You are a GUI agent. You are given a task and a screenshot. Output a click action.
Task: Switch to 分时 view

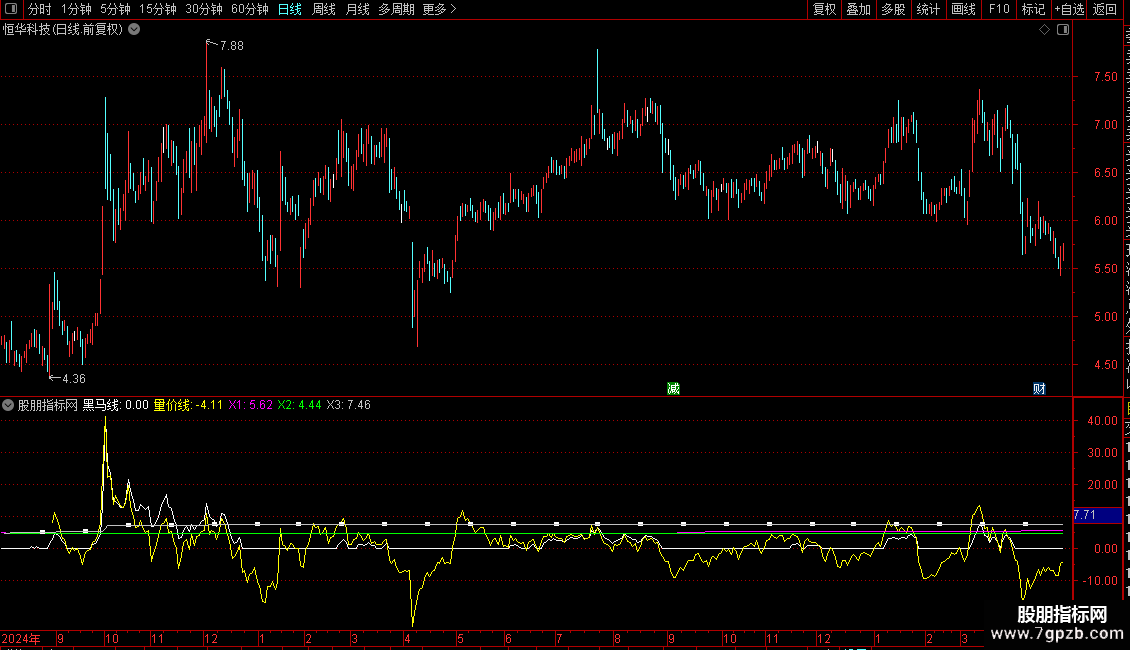click(40, 9)
